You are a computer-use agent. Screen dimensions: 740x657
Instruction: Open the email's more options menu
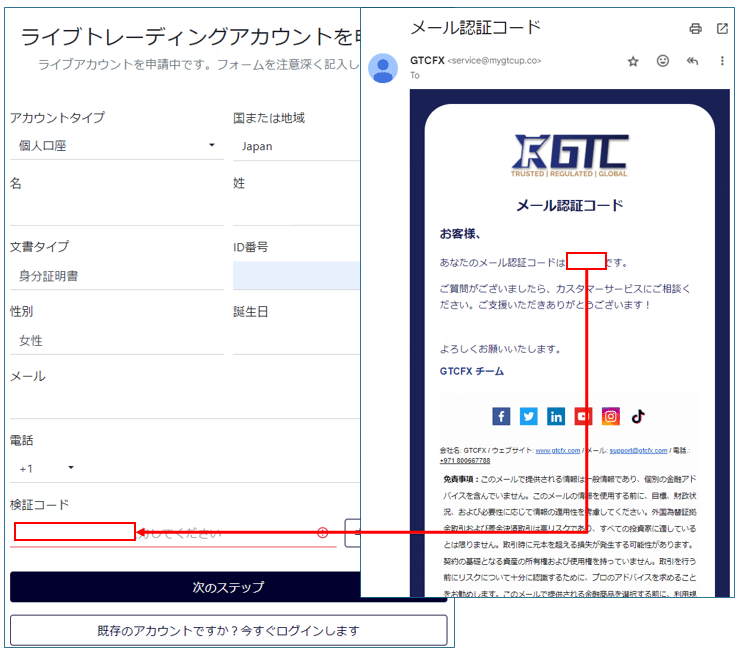point(722,61)
